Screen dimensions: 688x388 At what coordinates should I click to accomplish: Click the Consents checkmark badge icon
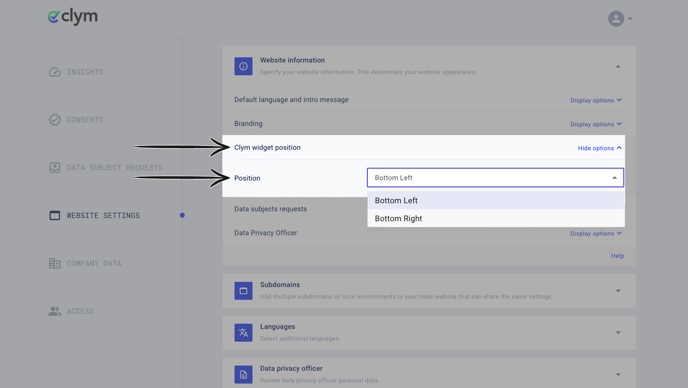[x=54, y=119]
